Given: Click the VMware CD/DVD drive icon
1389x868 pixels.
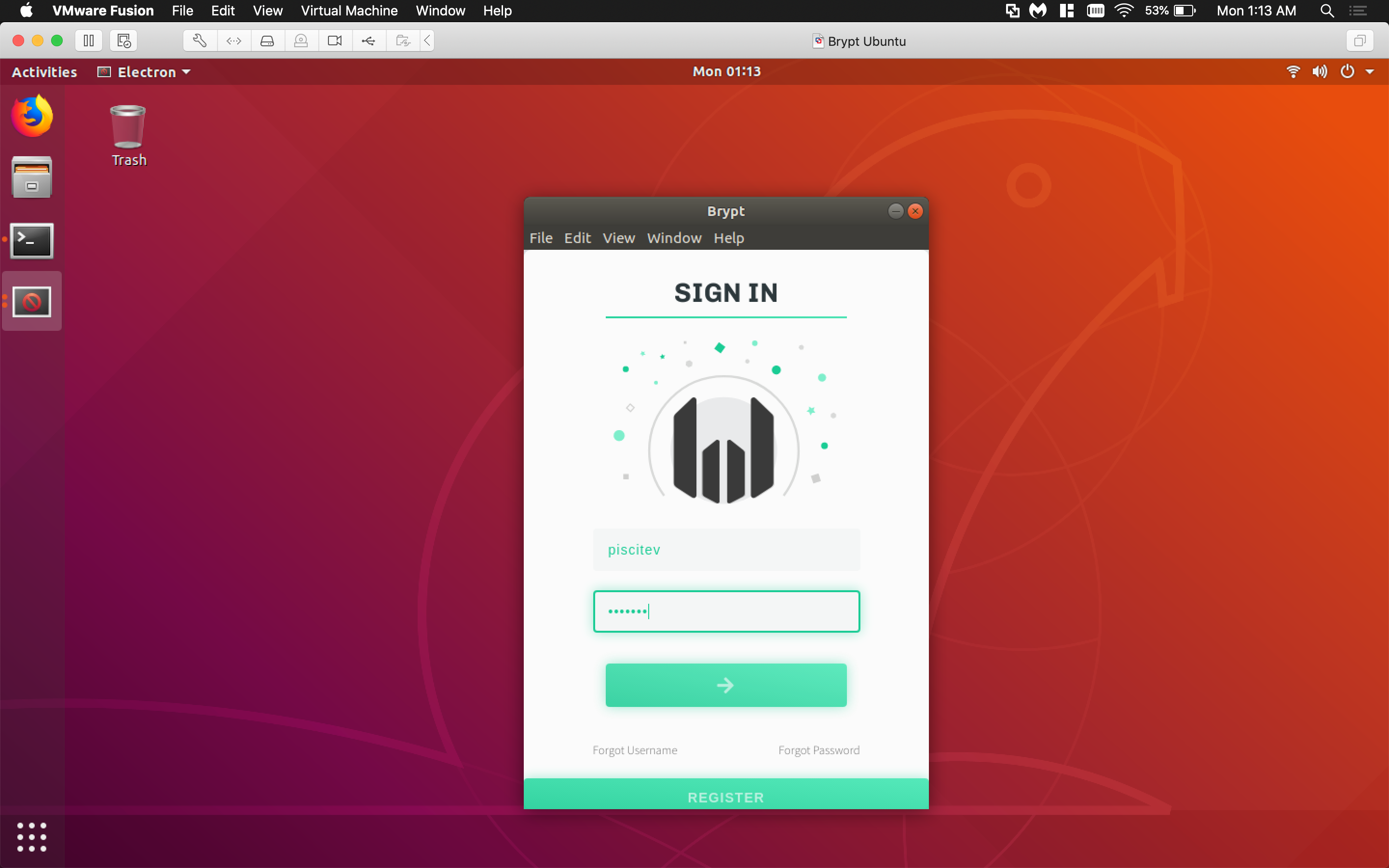Looking at the screenshot, I should click(x=301, y=41).
